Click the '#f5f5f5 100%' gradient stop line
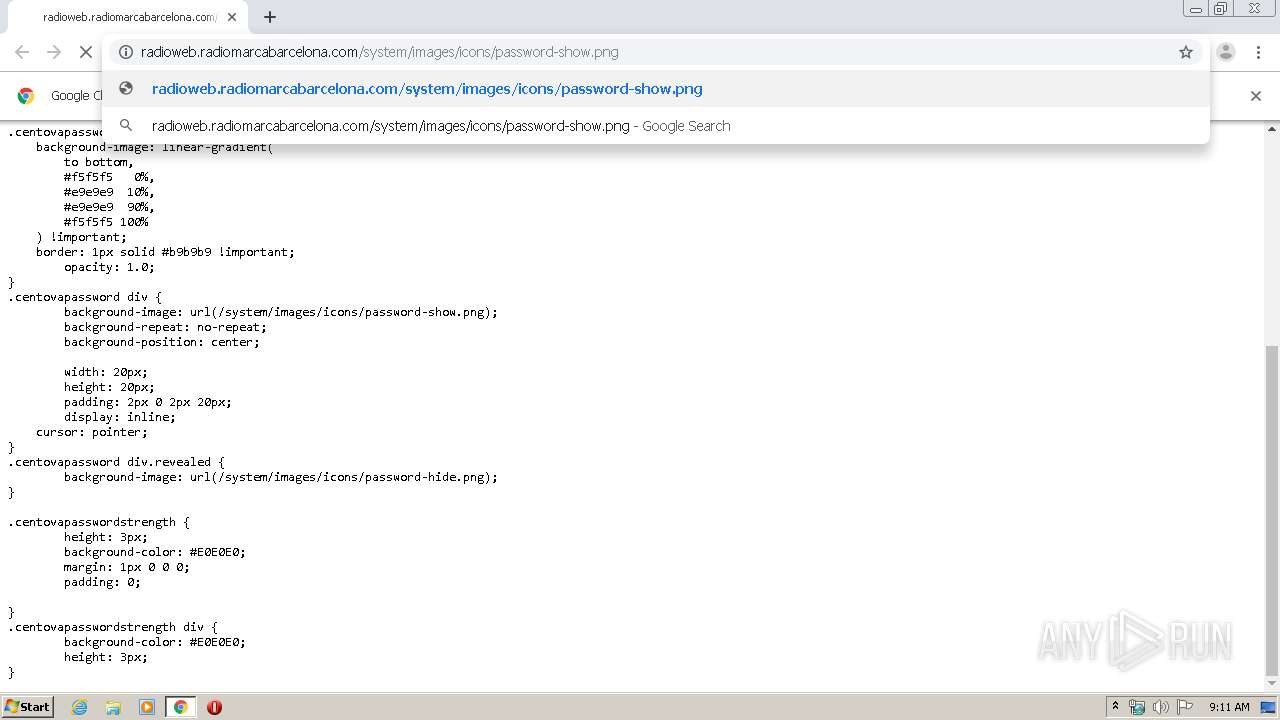Image resolution: width=1280 pixels, height=720 pixels. point(106,222)
